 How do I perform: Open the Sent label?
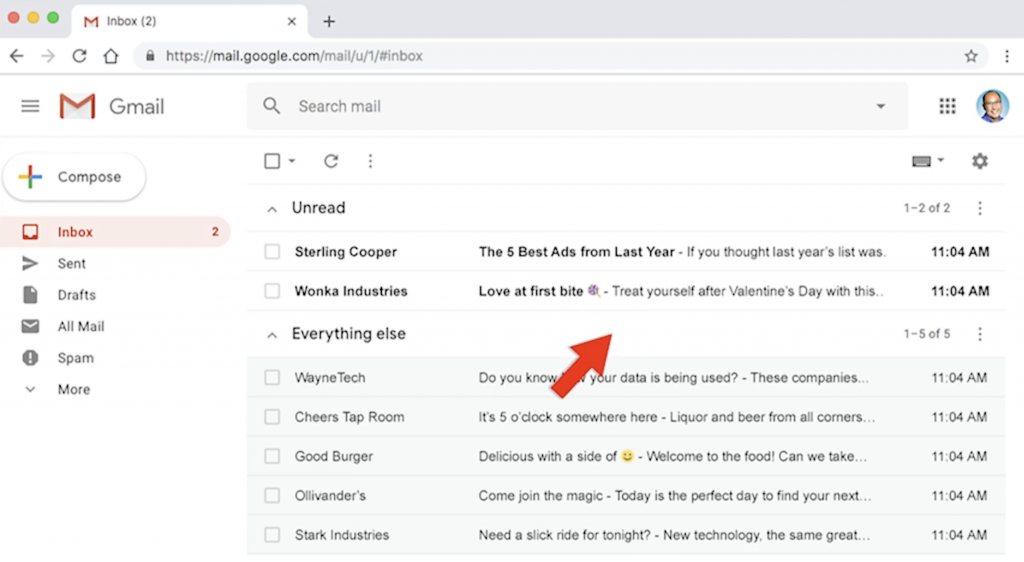coord(72,263)
